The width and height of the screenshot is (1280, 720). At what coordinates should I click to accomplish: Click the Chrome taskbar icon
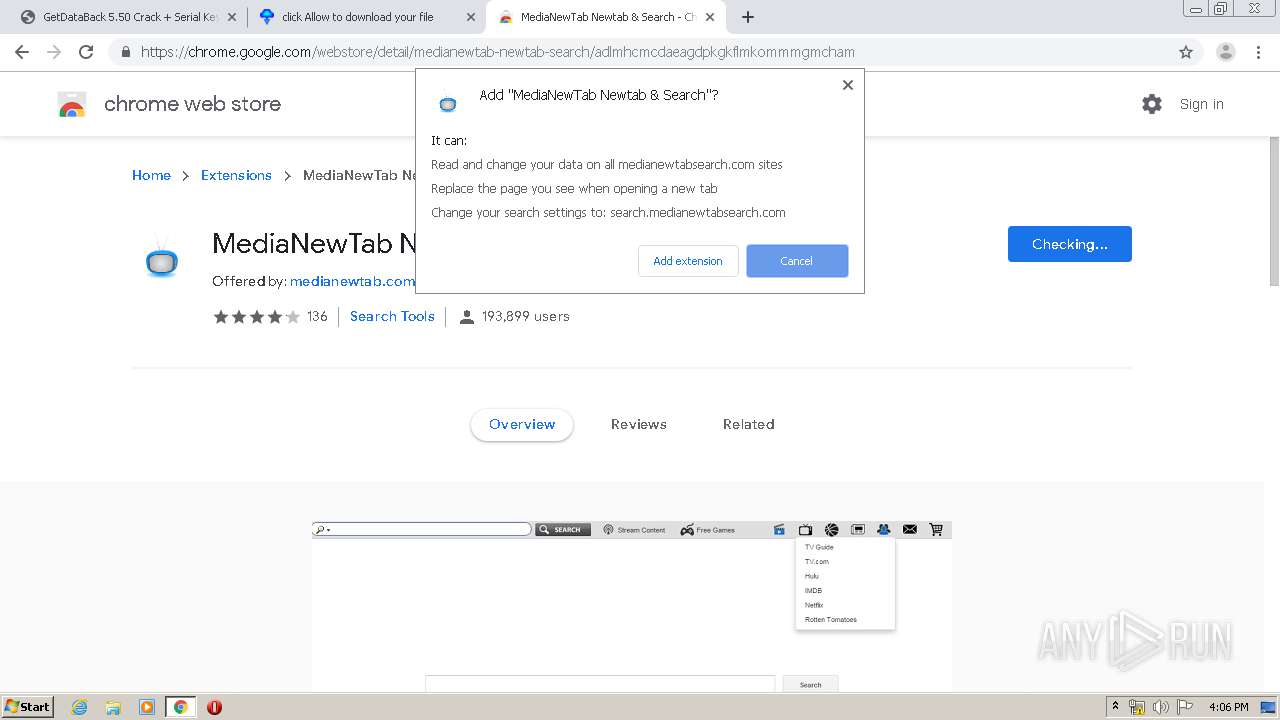[x=181, y=707]
